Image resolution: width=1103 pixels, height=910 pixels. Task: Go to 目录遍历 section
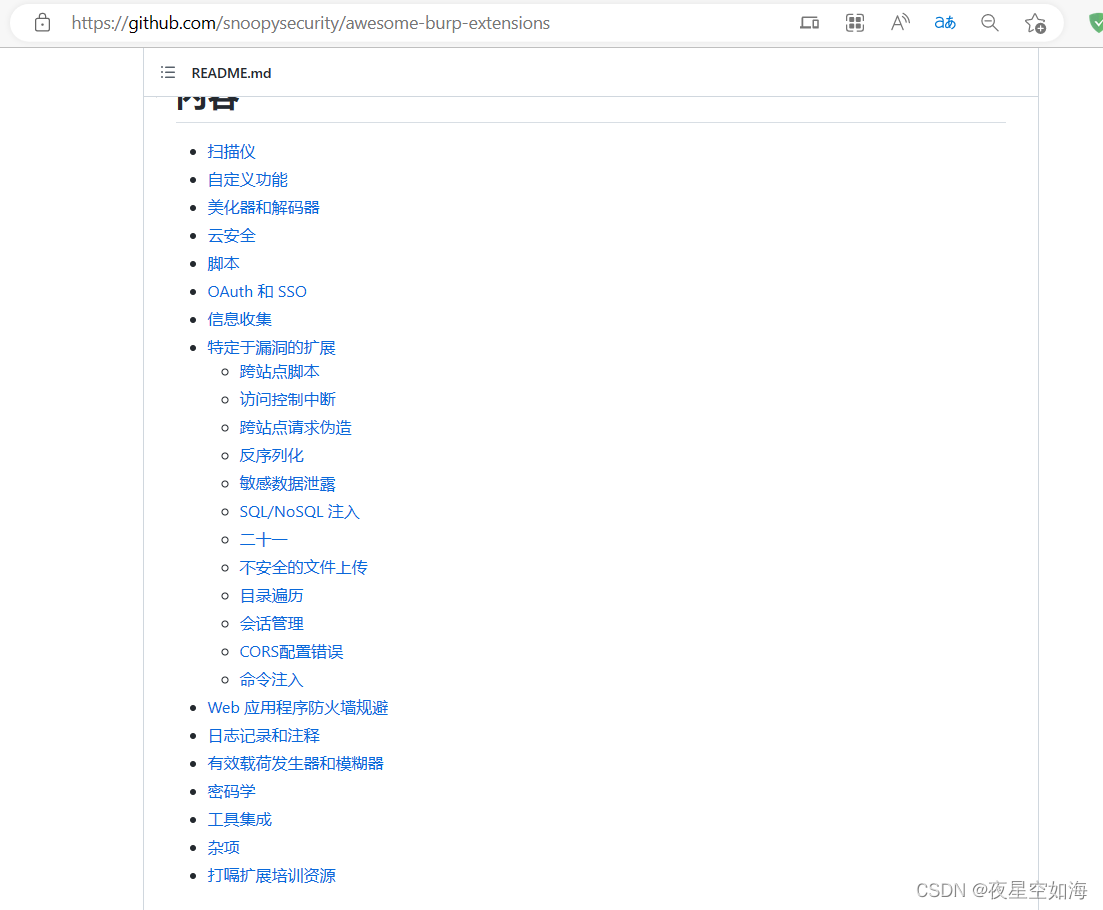(x=272, y=596)
